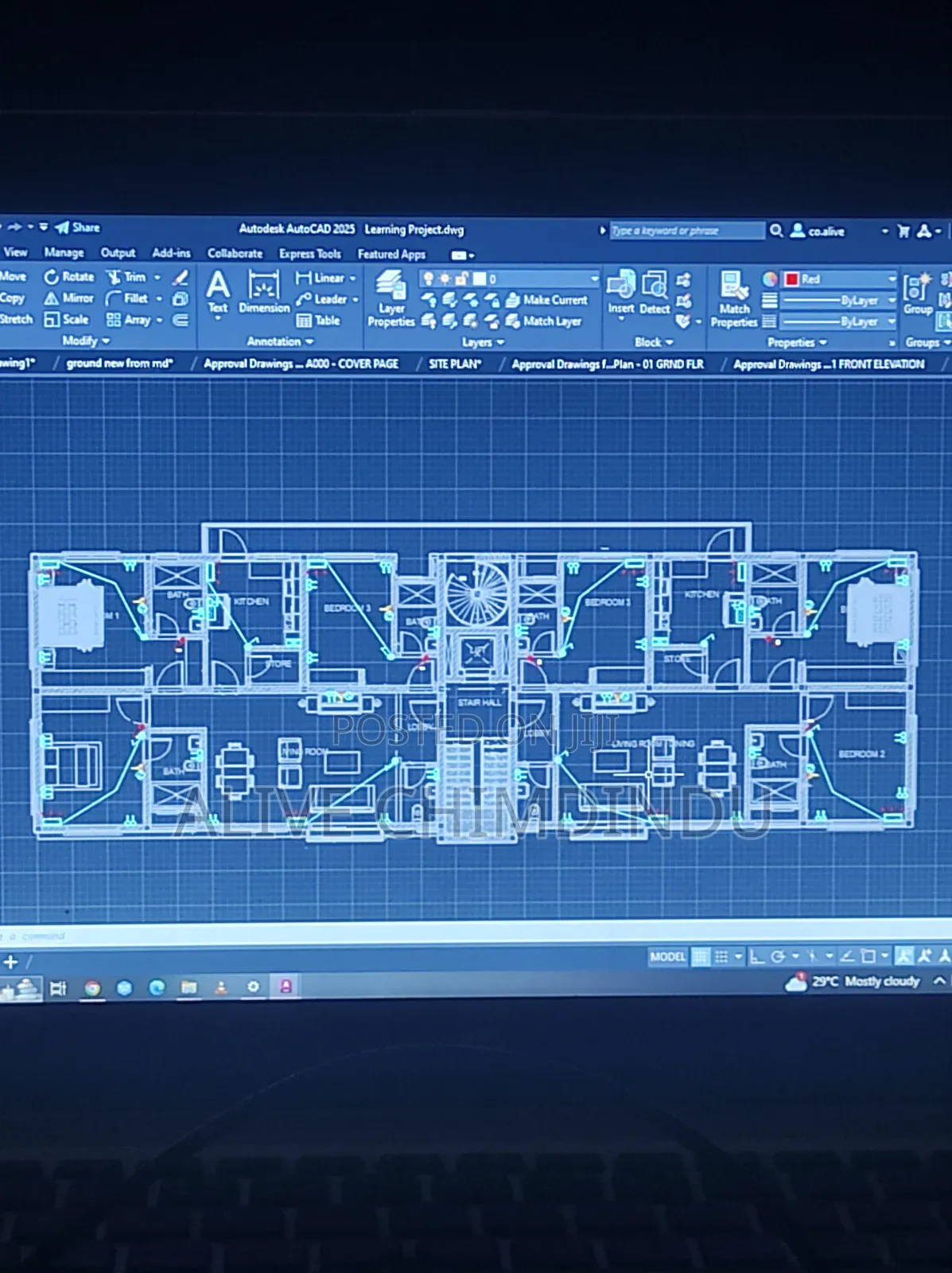Open the Output ribbon tab
Image resolution: width=952 pixels, height=1273 pixels.
tap(118, 252)
